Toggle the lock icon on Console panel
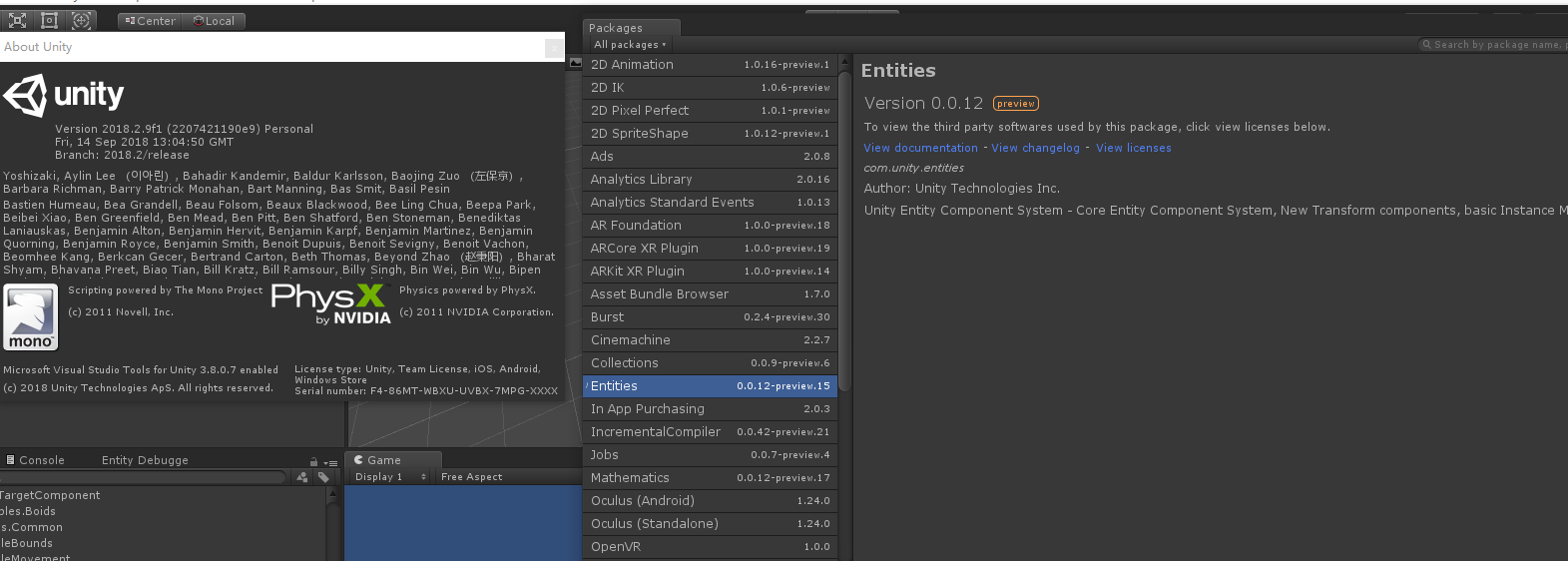The image size is (1568, 561). 313,461
